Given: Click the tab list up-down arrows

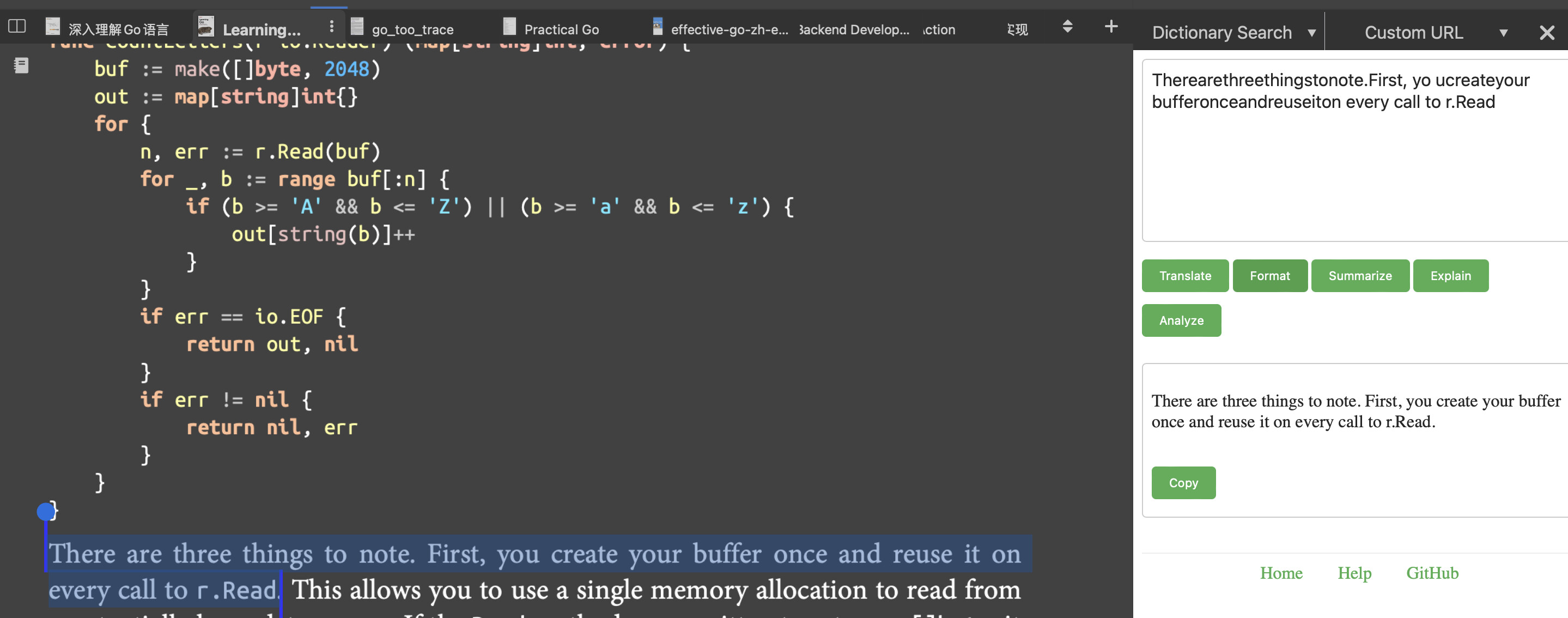Looking at the screenshot, I should coord(1067,27).
